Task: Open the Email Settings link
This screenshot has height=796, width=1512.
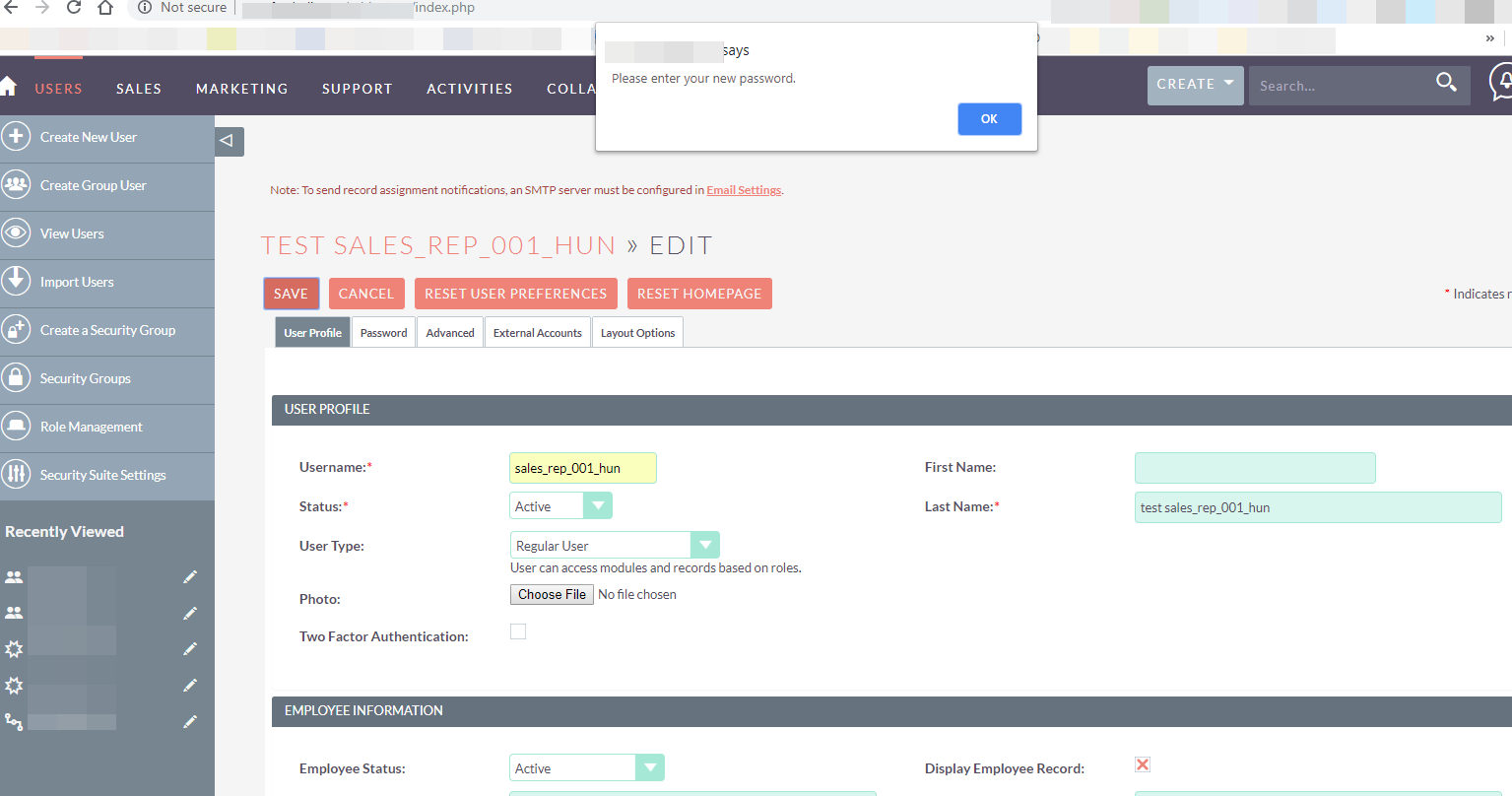Action: pos(744,190)
